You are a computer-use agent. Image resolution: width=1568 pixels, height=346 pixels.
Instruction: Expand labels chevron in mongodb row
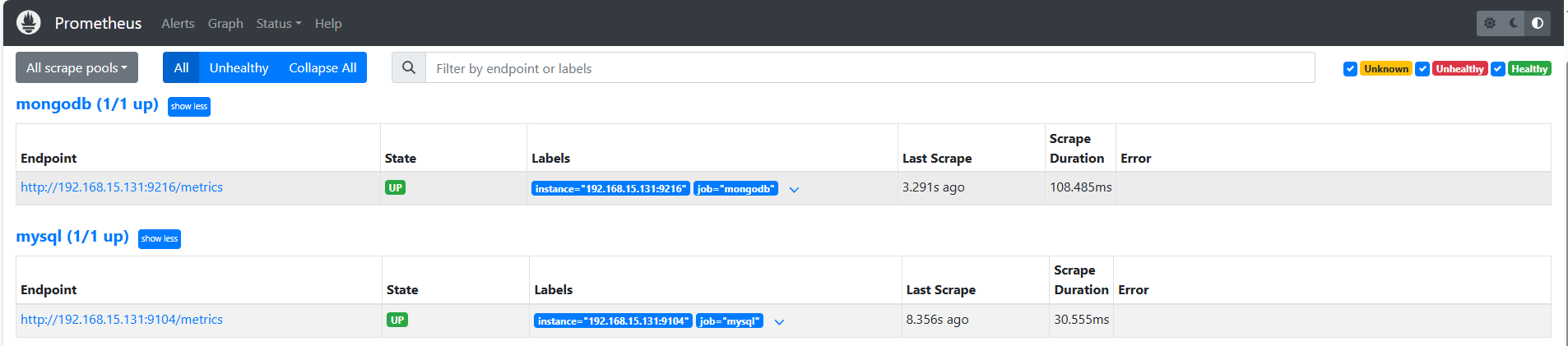point(794,190)
